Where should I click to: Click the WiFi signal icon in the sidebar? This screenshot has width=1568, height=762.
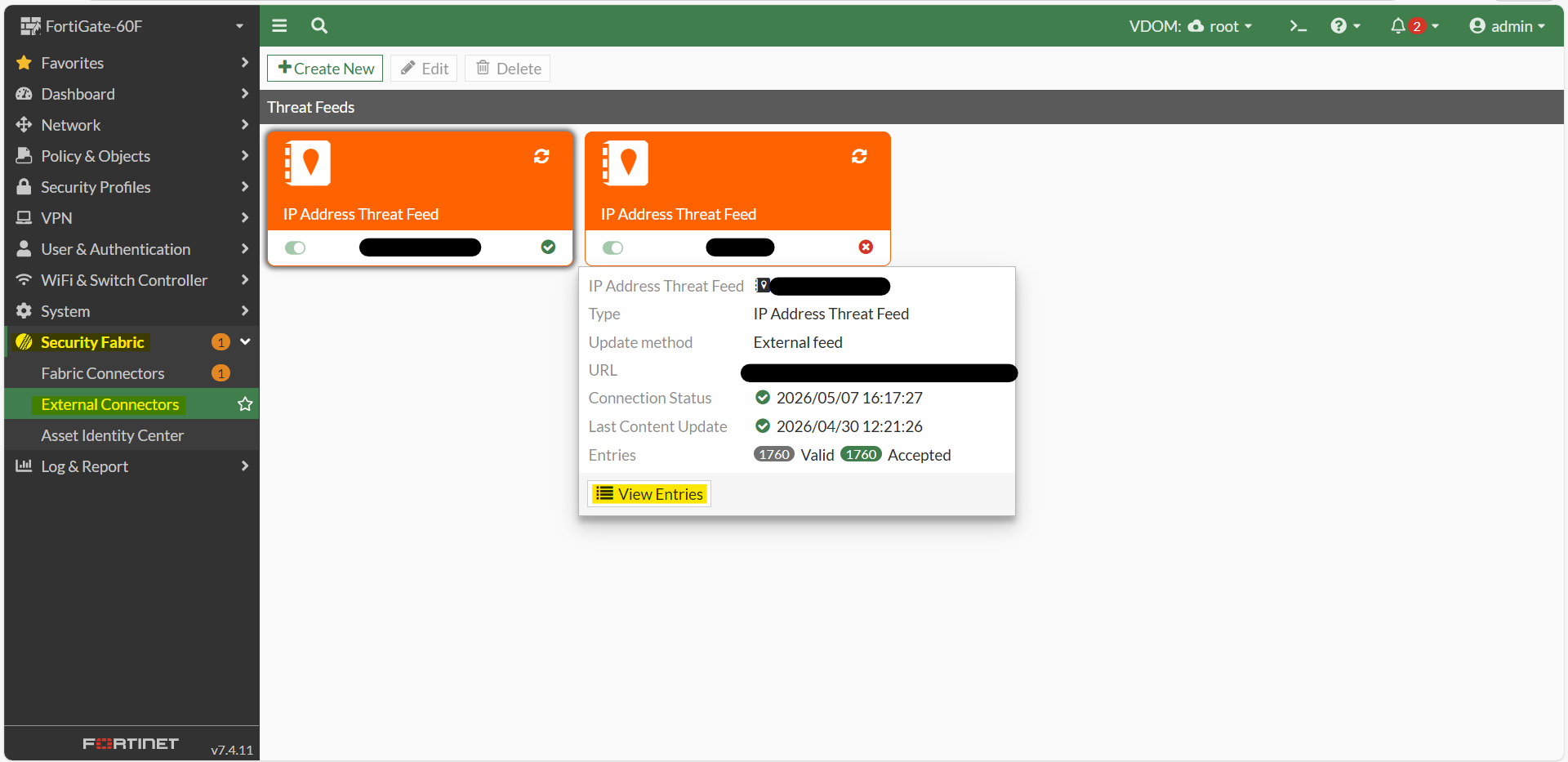[x=24, y=280]
